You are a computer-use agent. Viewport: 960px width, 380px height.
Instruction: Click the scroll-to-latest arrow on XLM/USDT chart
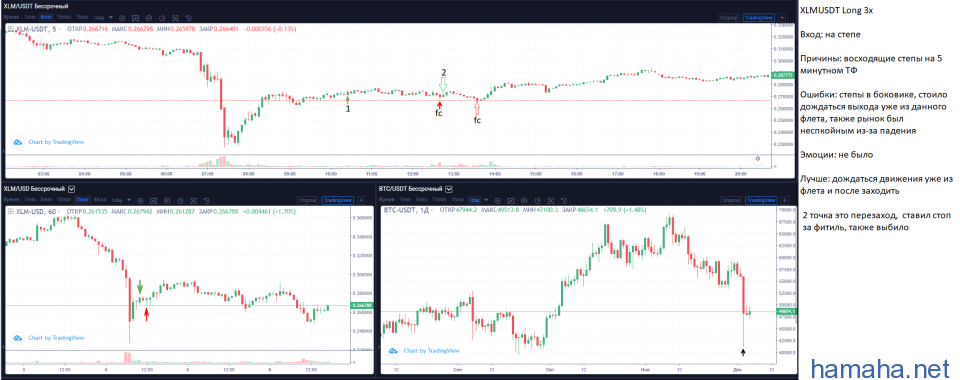[757, 158]
